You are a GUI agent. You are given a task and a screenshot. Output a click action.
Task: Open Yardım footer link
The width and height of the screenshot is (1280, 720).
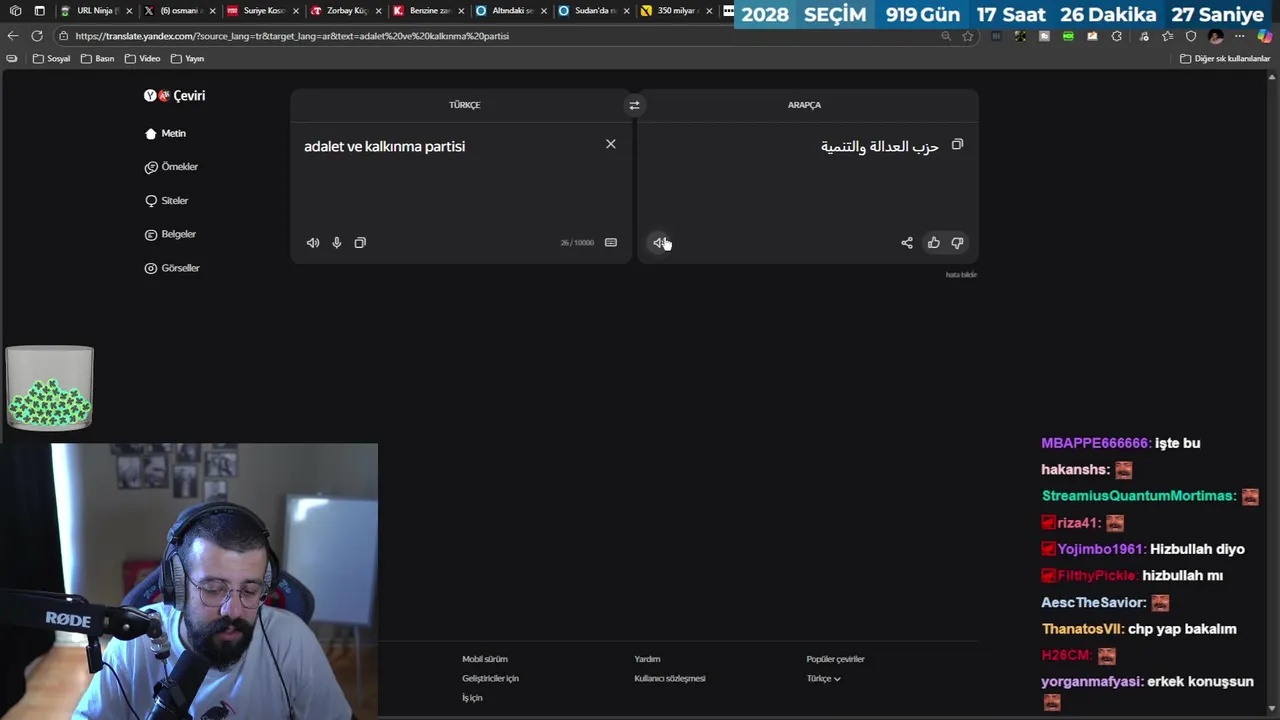[x=647, y=659]
